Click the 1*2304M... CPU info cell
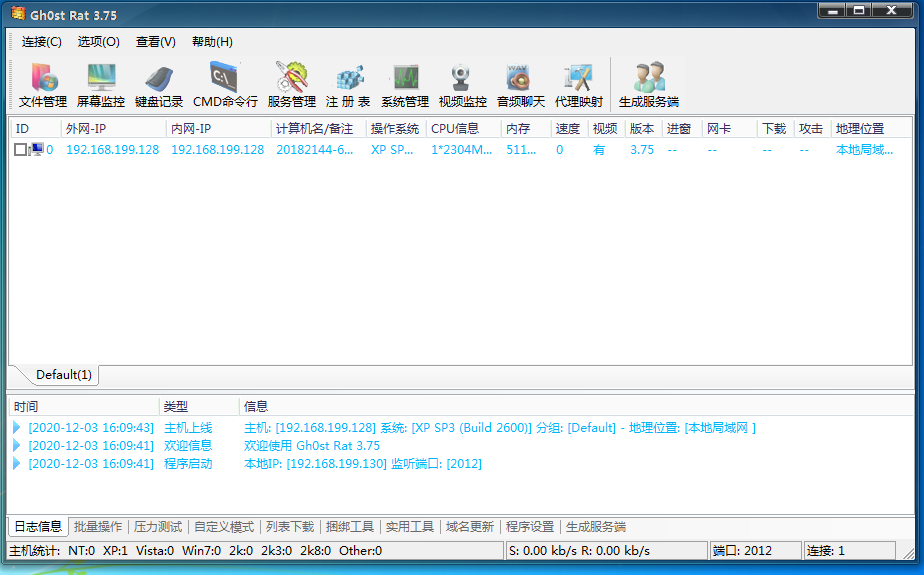This screenshot has height=575, width=924. point(461,150)
